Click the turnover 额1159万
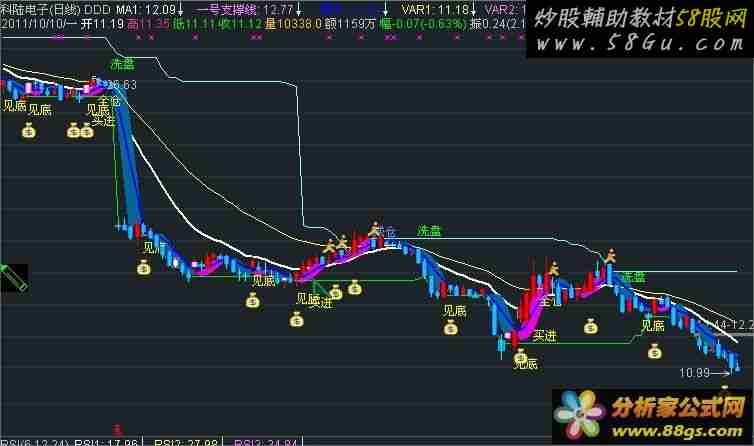 [350, 24]
